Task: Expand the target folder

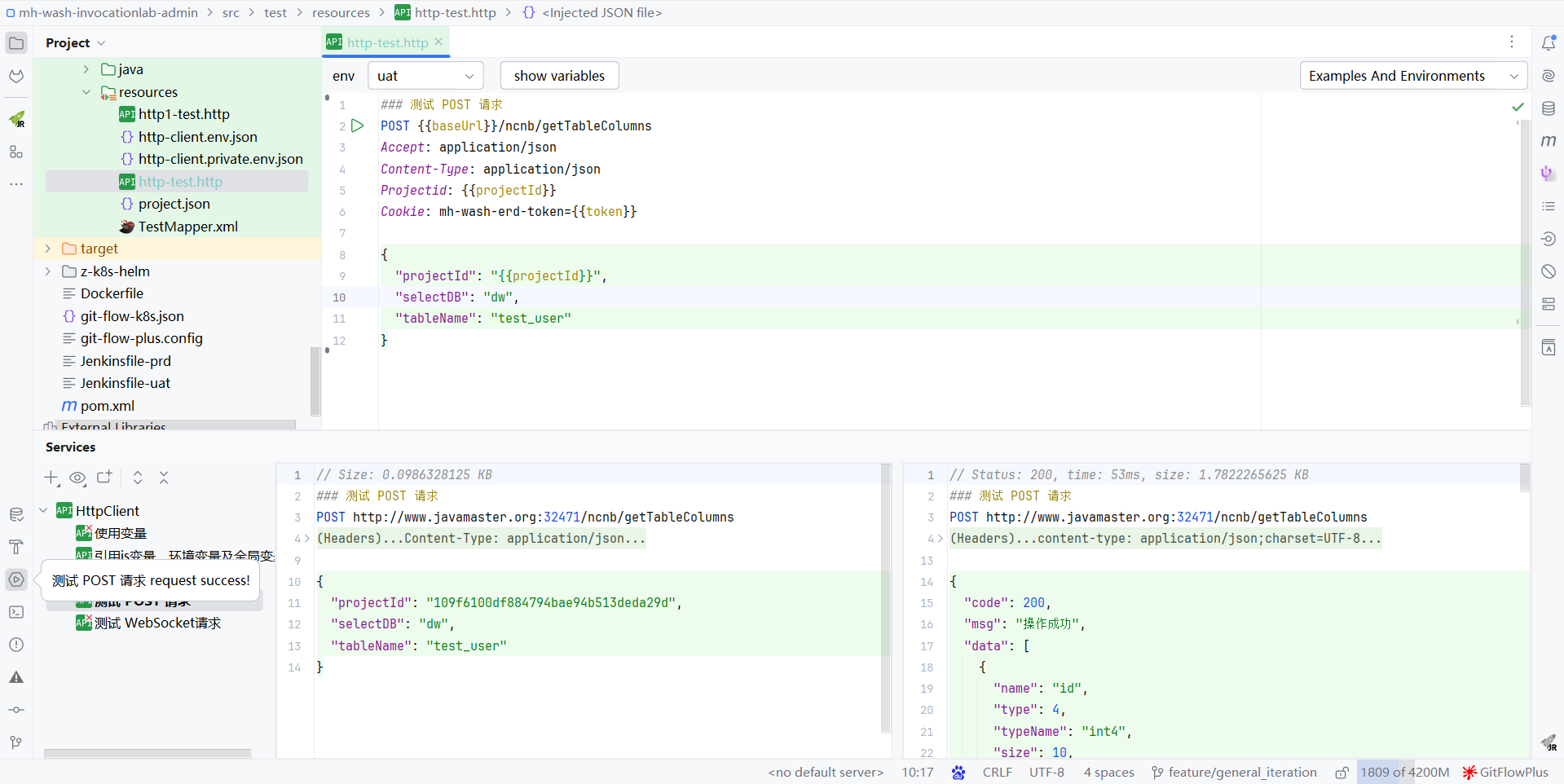Action: [x=48, y=249]
